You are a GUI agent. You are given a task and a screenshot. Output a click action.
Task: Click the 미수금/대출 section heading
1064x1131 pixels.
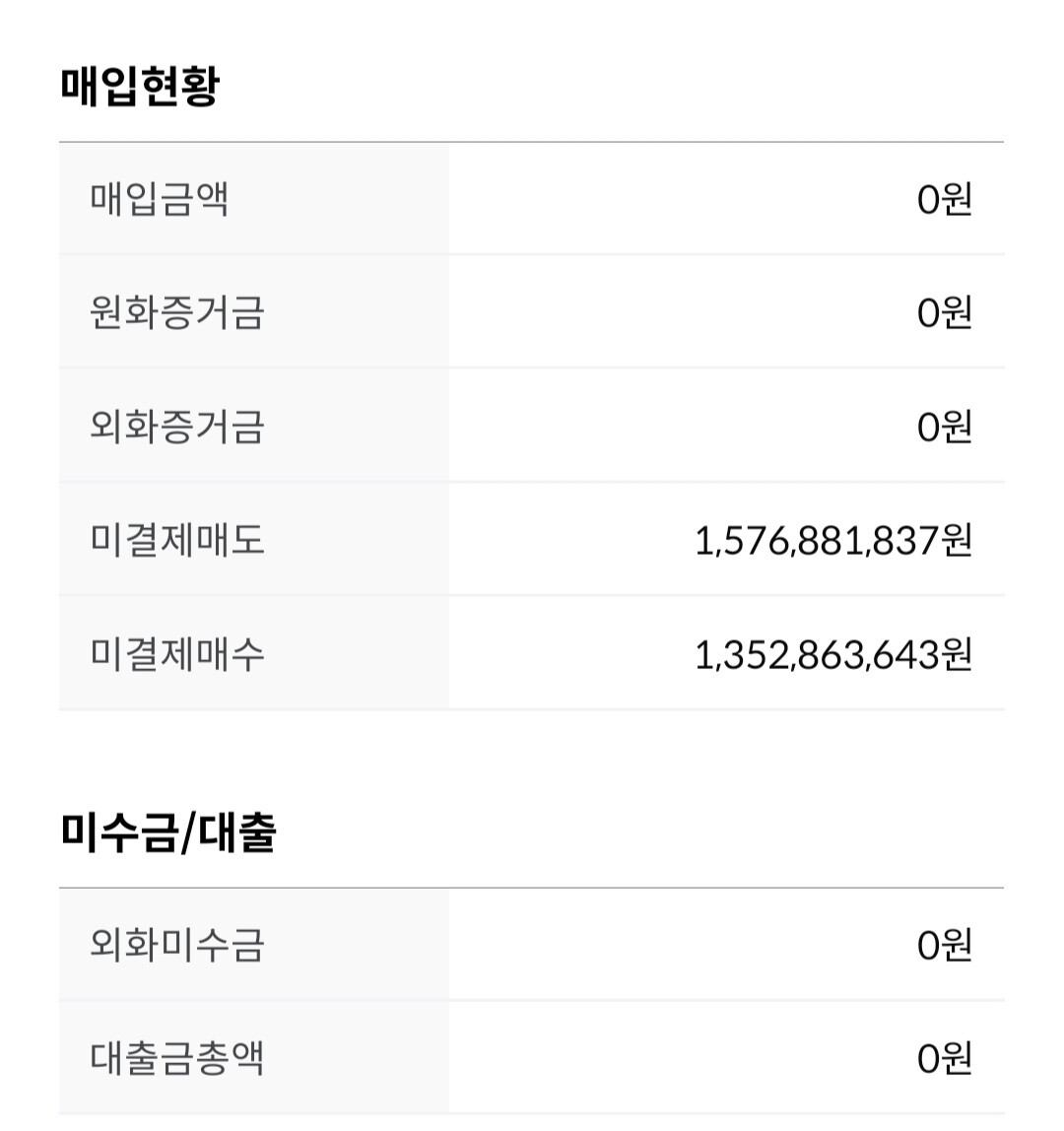tap(167, 832)
